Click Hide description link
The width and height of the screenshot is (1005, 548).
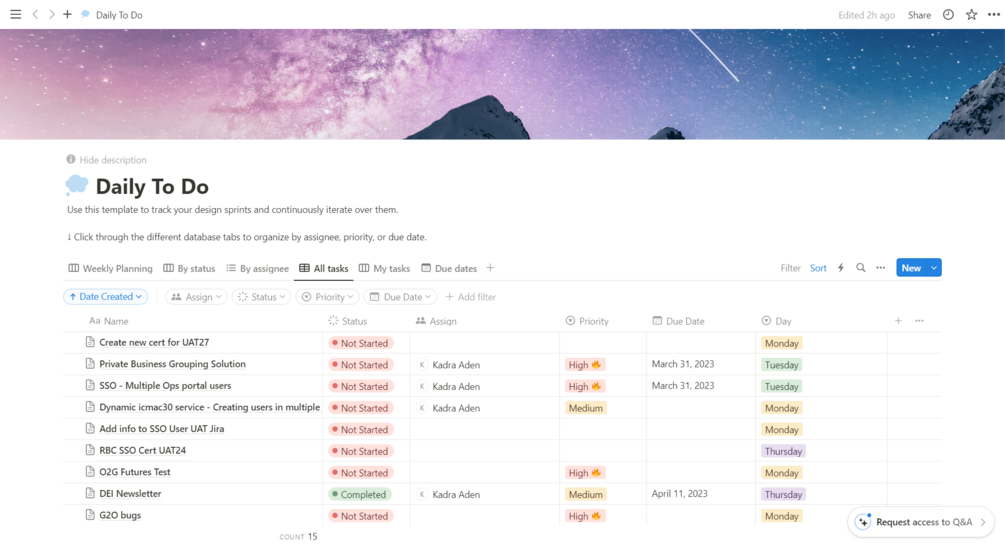113,160
